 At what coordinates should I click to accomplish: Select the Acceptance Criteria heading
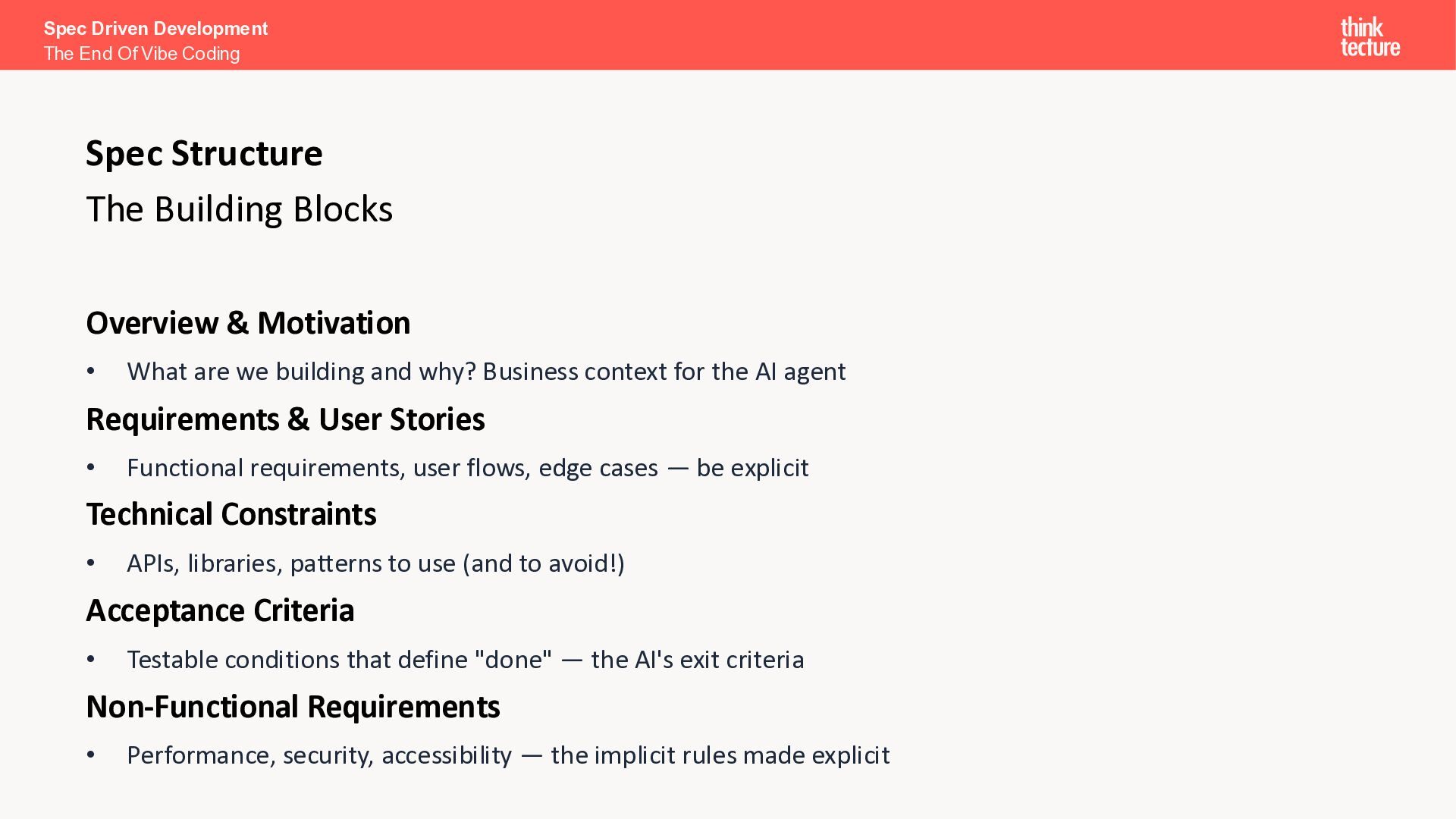tap(220, 610)
